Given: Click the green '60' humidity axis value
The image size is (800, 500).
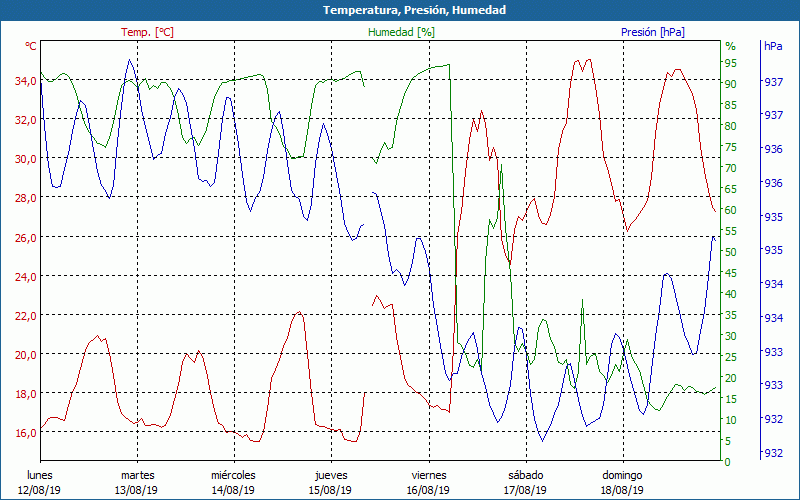Looking at the screenshot, I should pos(731,210).
